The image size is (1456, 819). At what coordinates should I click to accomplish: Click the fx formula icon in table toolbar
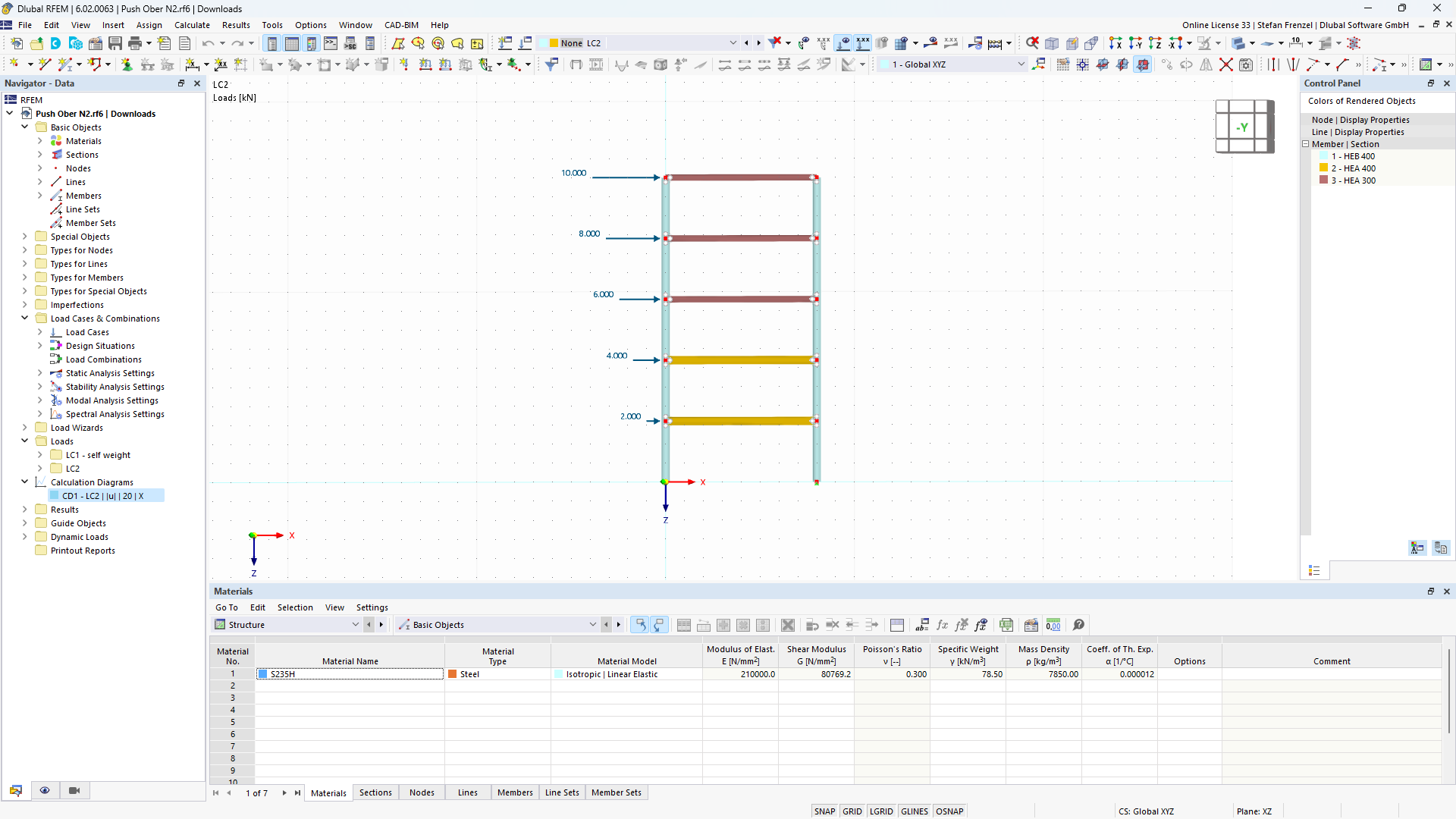coord(942,625)
